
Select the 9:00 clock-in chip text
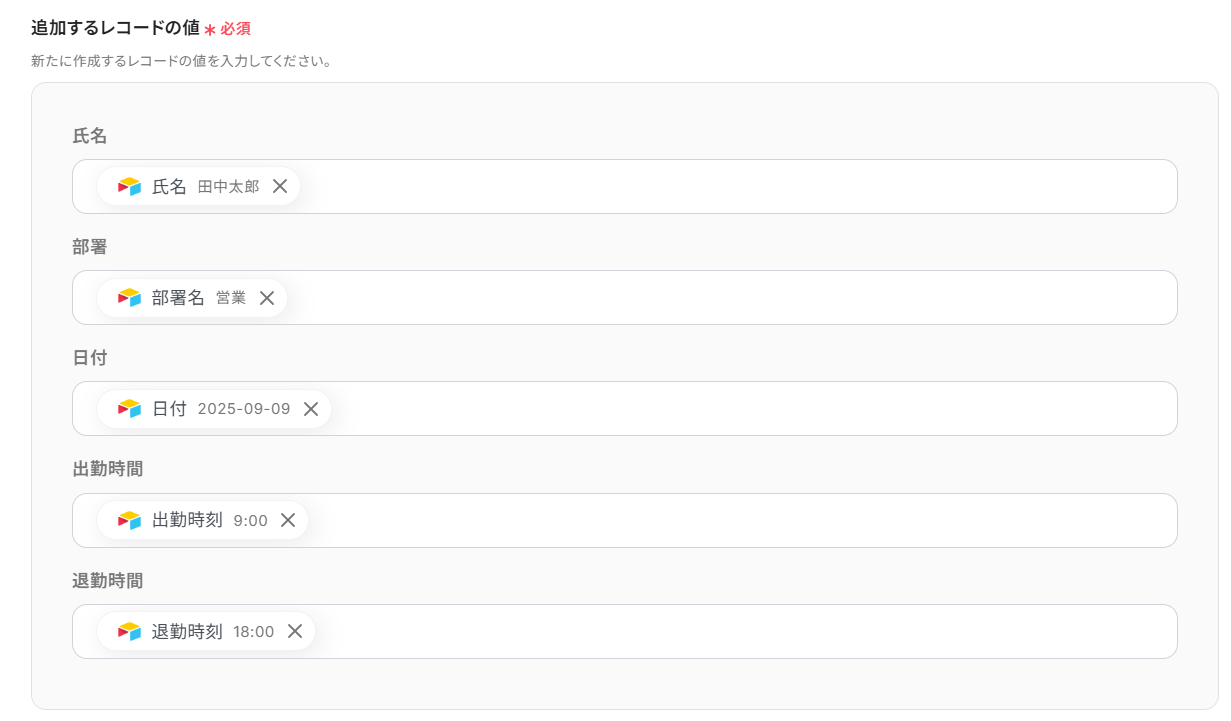250,521
